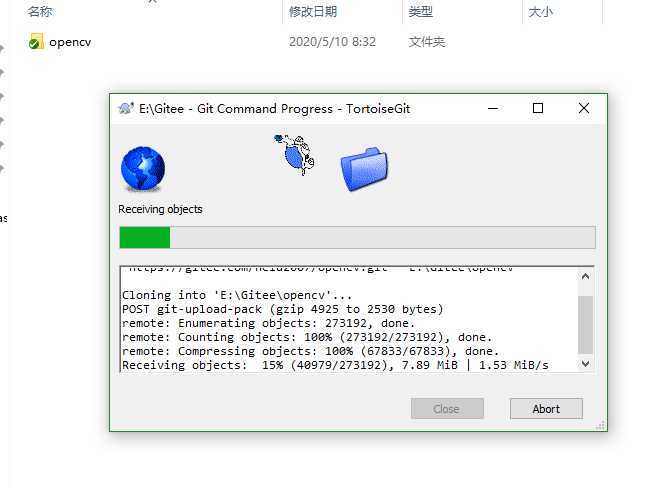This screenshot has width=651, height=490.
Task: Click the blue folder icon in dialog
Action: (365, 169)
